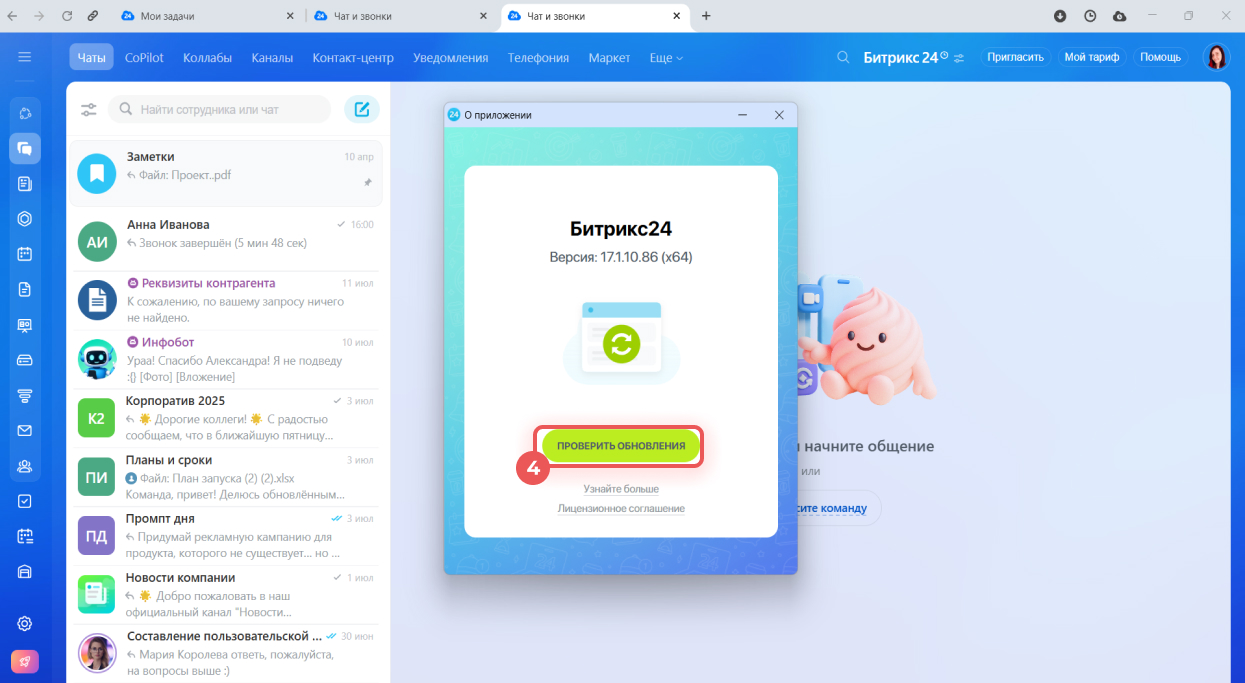This screenshot has height=683, width=1245.
Task: Close the Мои задачи browser tab
Action: click(290, 16)
